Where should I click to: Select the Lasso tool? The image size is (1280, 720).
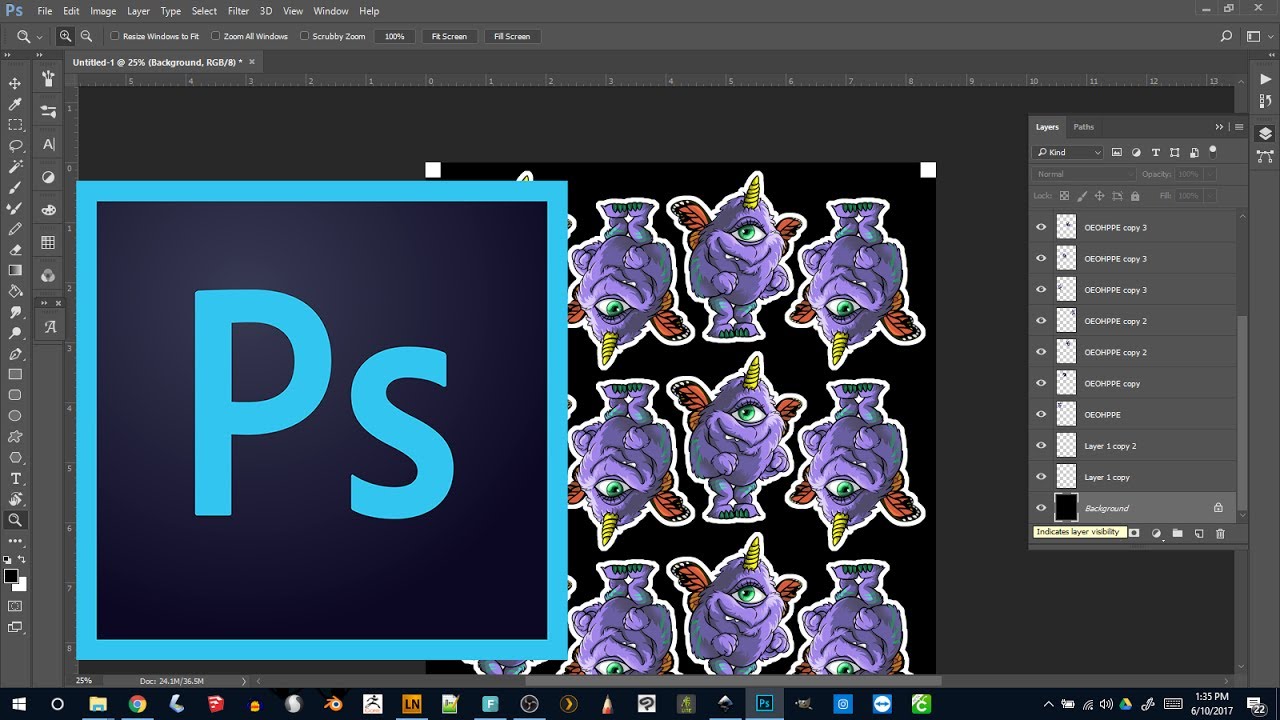(x=15, y=146)
